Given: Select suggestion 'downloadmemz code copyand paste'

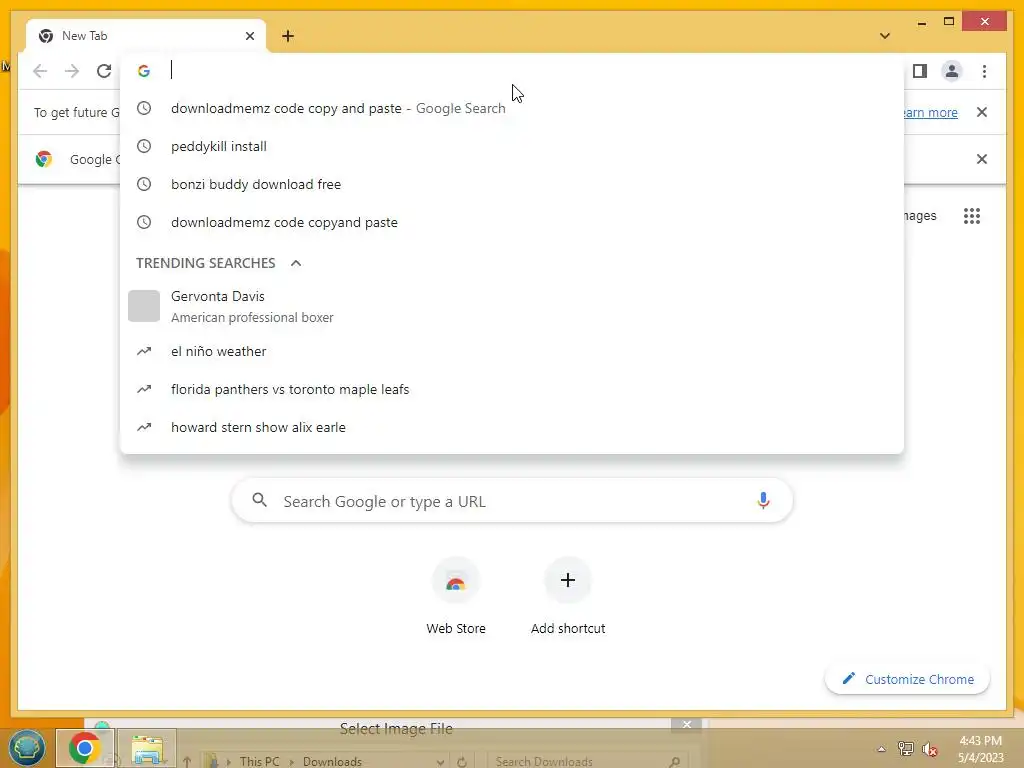Looking at the screenshot, I should (512, 222).
